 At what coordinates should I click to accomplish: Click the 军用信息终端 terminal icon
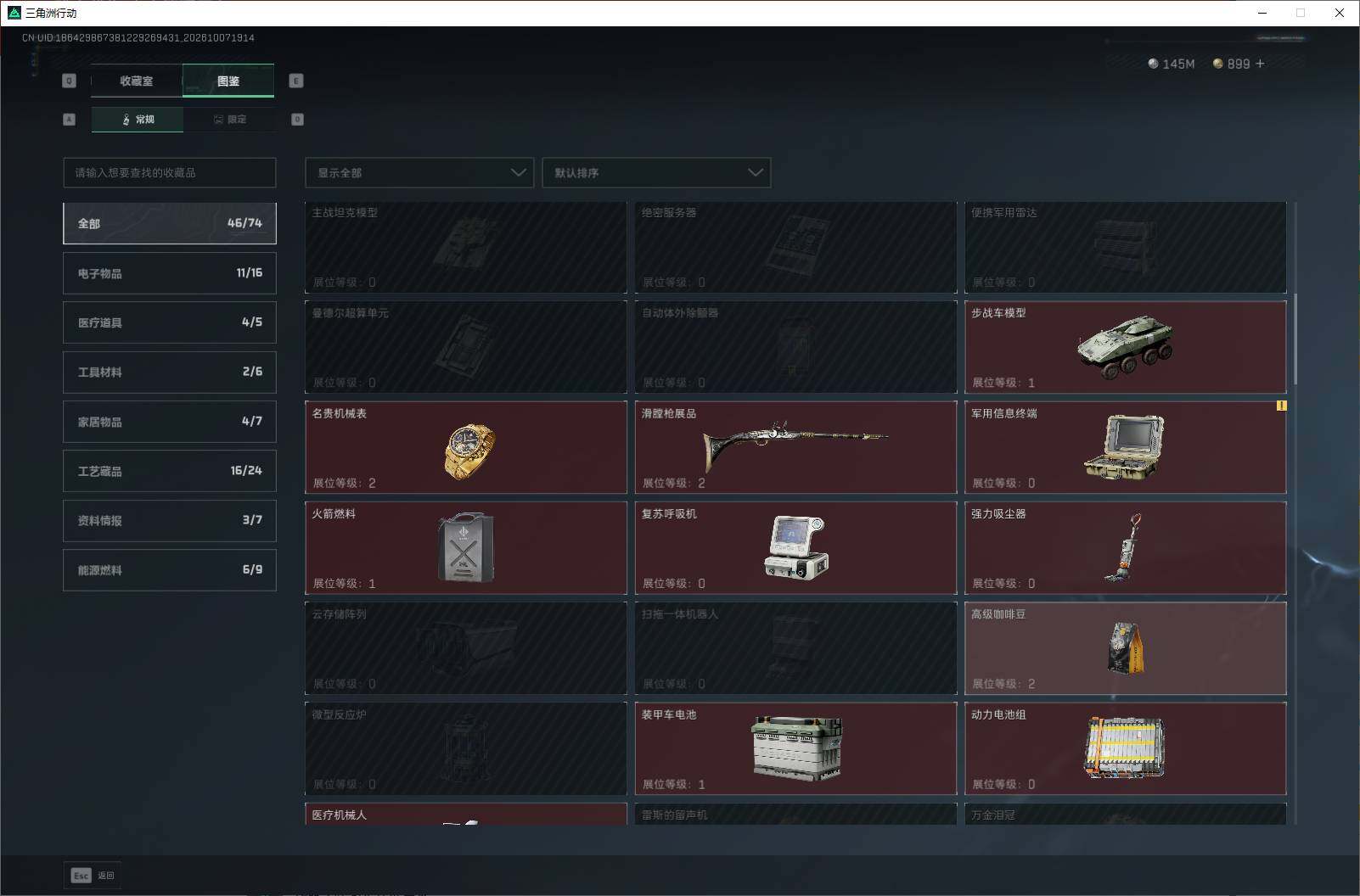(x=1125, y=447)
